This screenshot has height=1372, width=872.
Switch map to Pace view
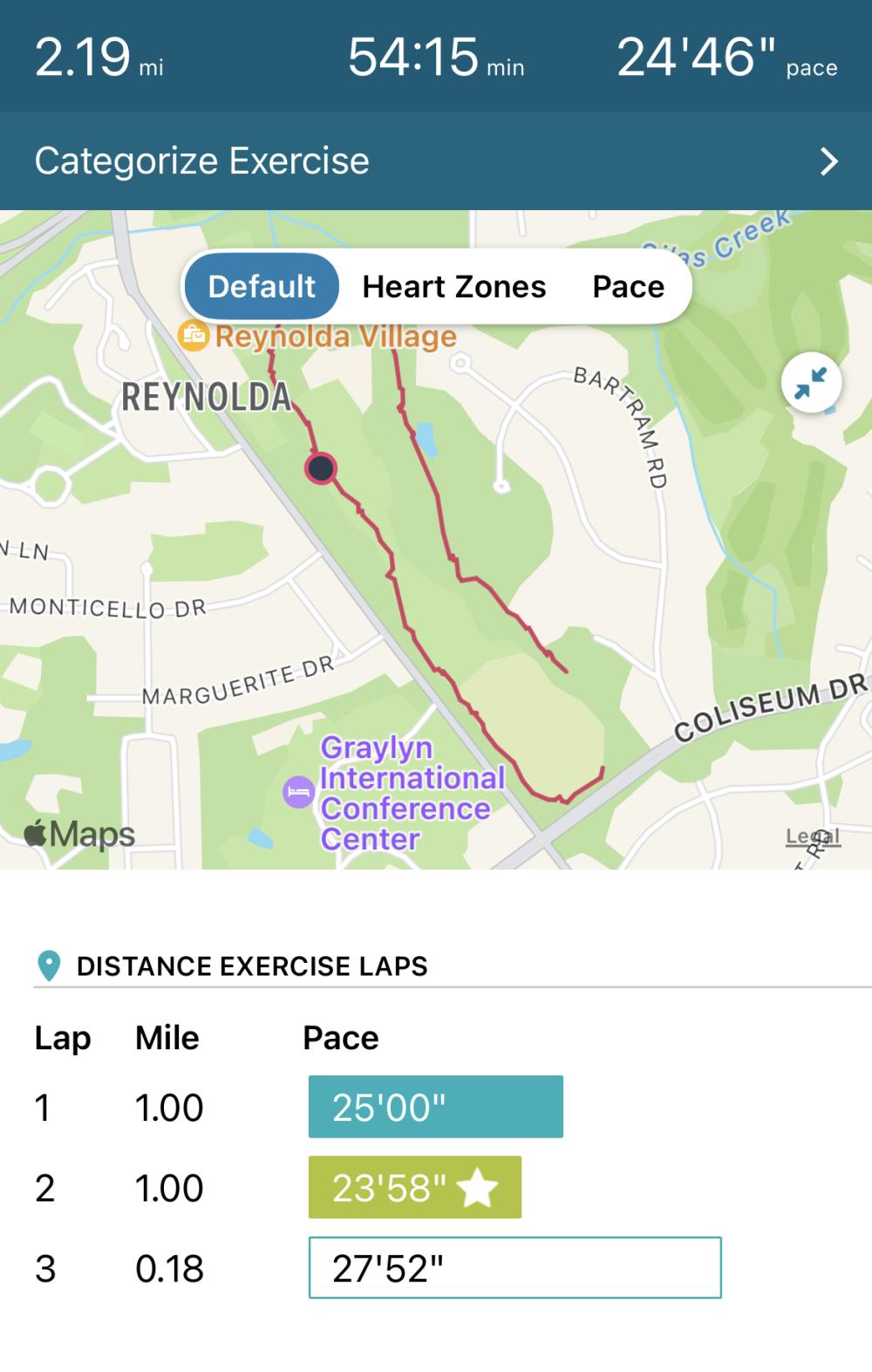(628, 286)
